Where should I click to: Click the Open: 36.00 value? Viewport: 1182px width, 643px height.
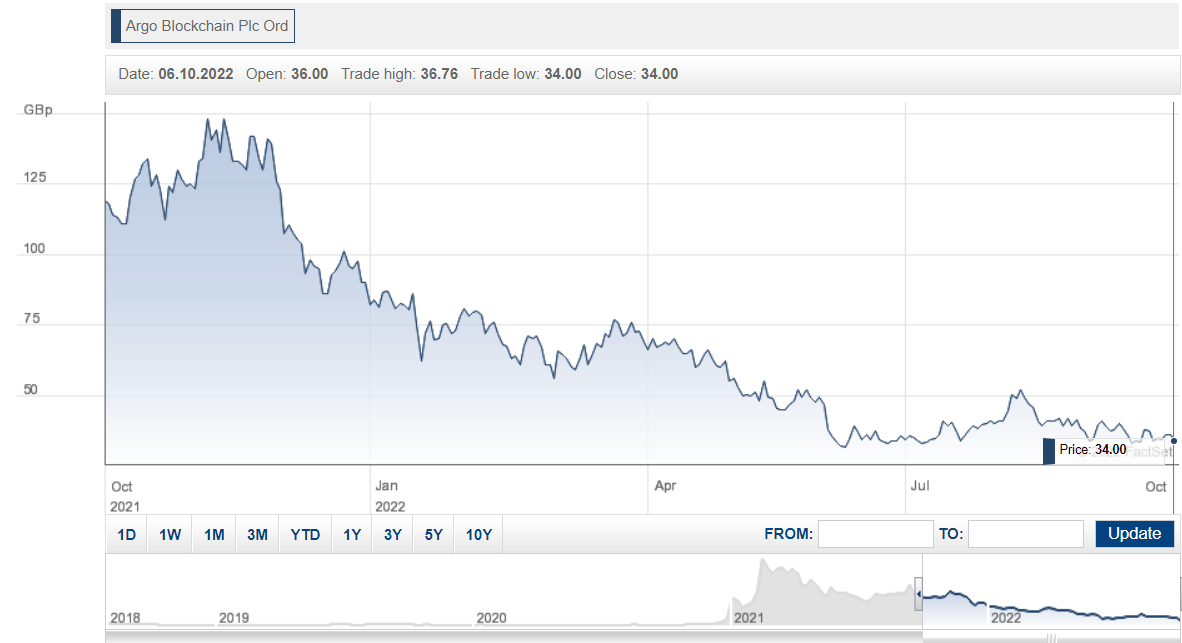pyautogui.click(x=287, y=74)
